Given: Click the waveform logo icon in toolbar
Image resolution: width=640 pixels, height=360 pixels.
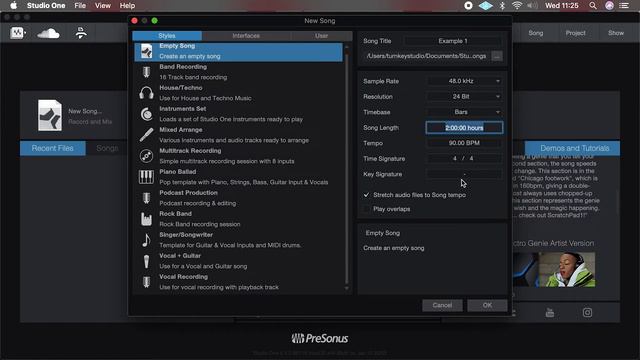Looking at the screenshot, I should coord(17,33).
